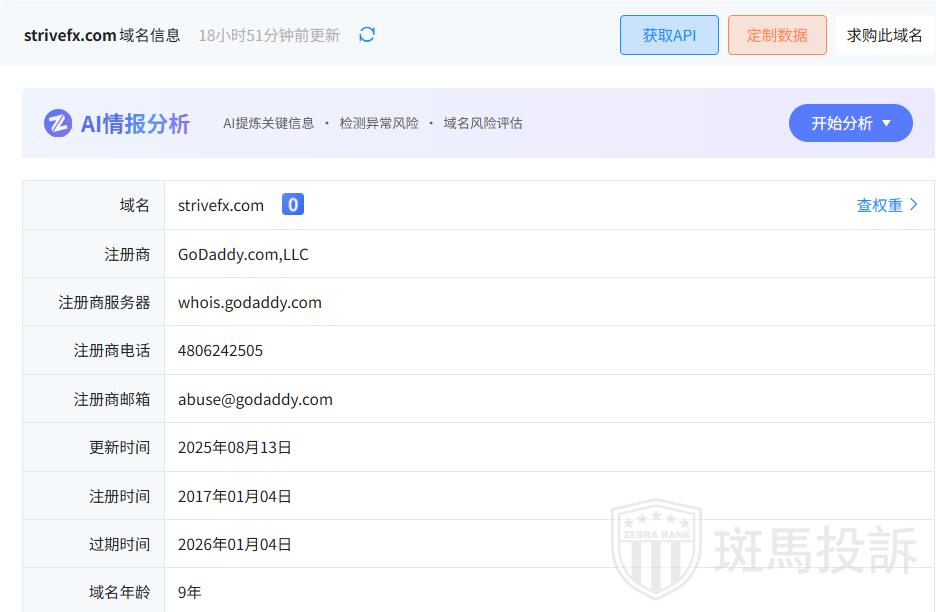Open the 查权重 link
Viewport: 936px width, 612px height.
click(886, 205)
